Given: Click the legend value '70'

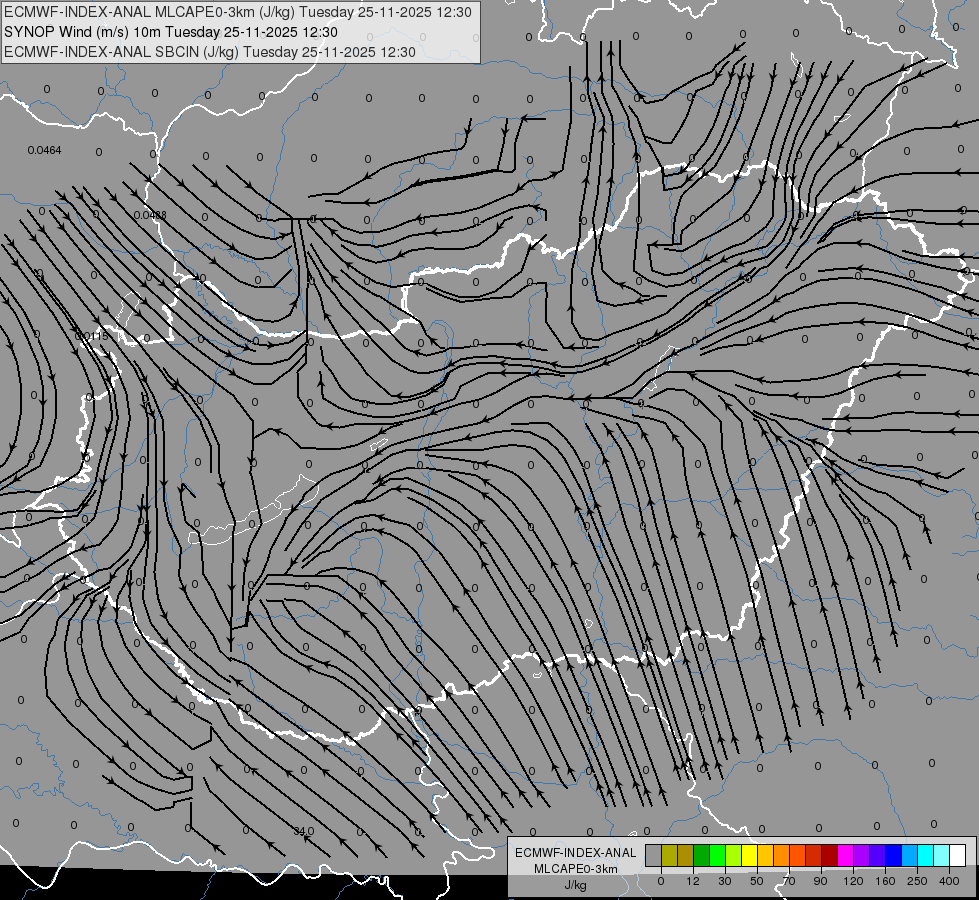Looking at the screenshot, I should tap(789, 881).
